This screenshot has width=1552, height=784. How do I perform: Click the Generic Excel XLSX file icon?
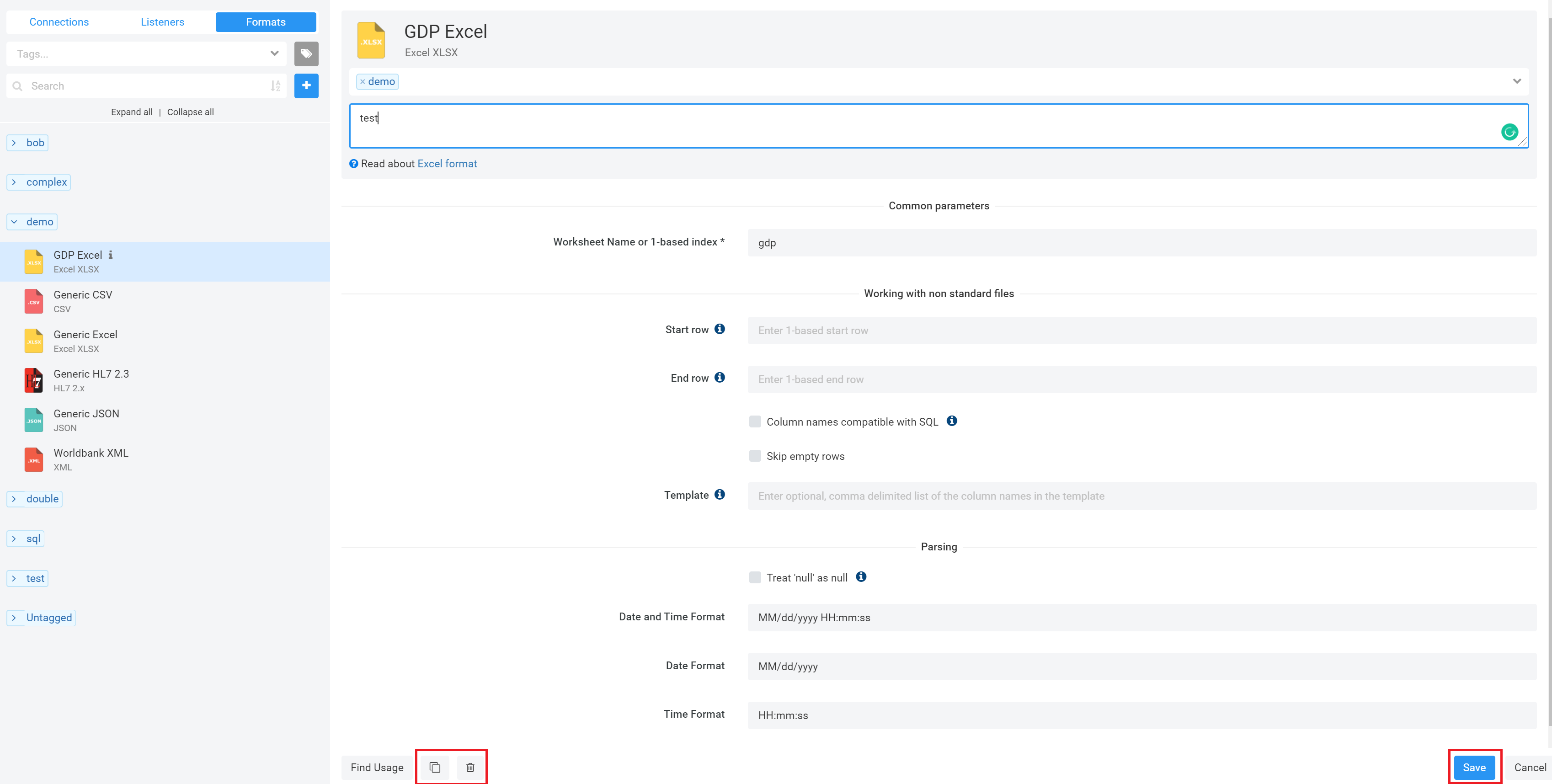click(x=34, y=341)
